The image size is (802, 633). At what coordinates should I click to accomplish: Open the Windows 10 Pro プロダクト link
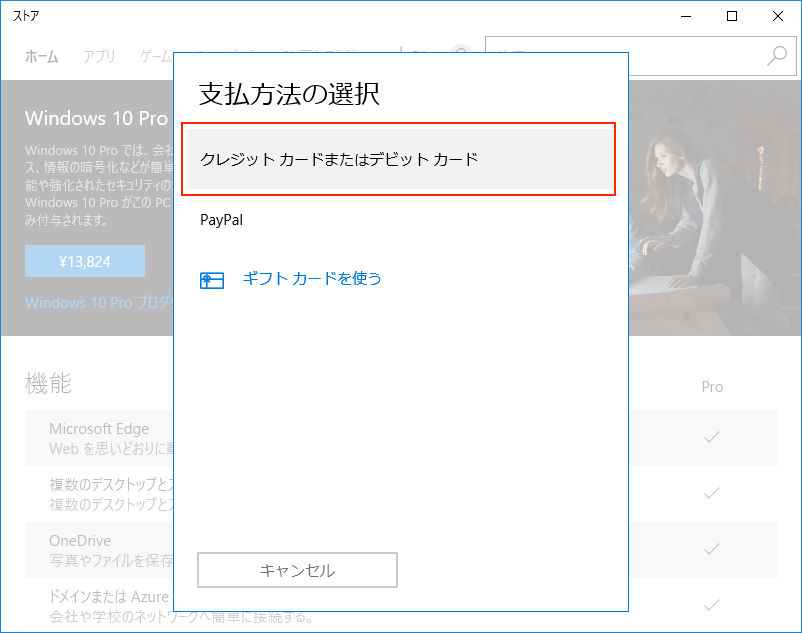[98, 303]
